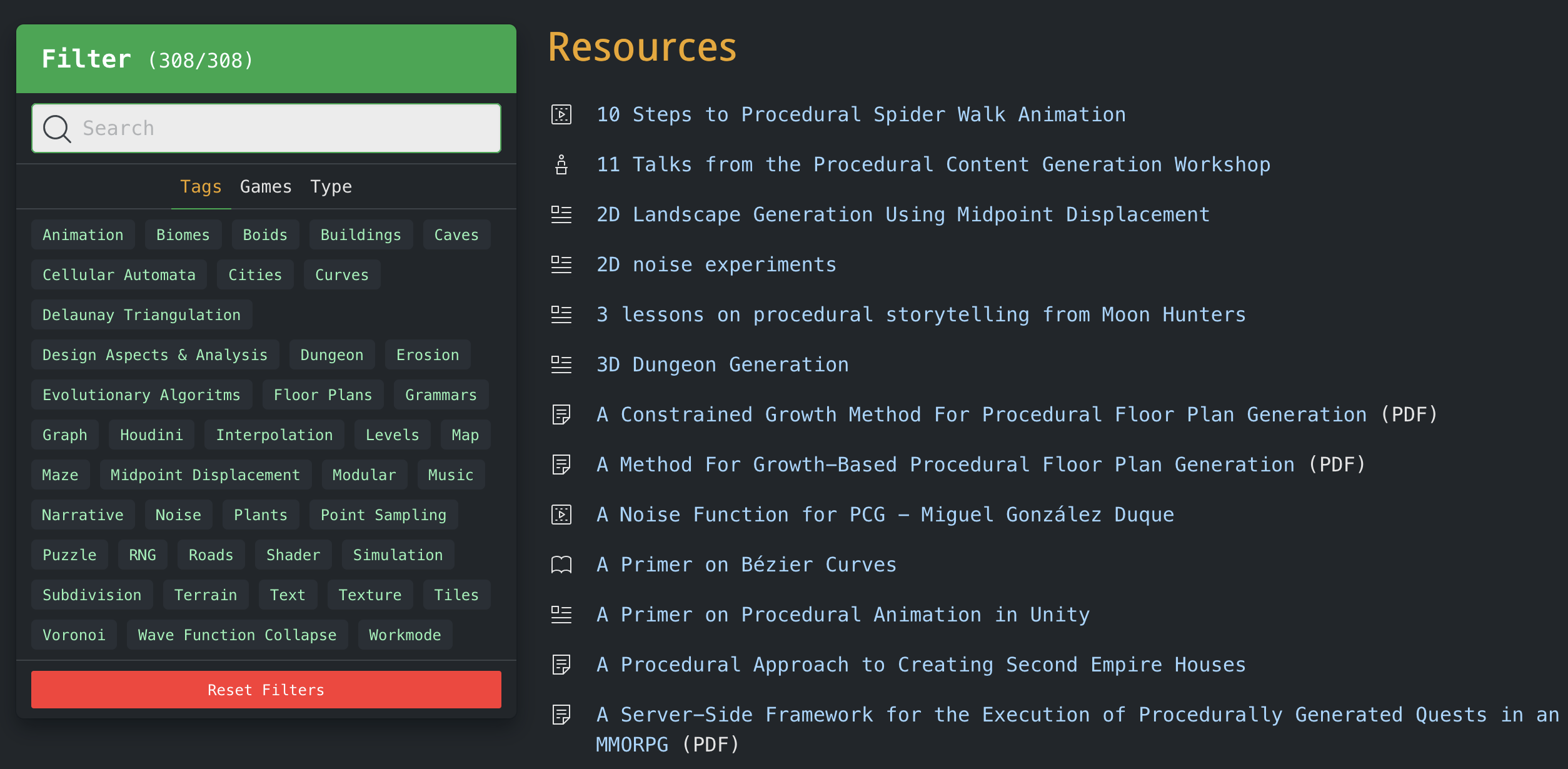1568x769 pixels.
Task: Enable the Terrain tag filter
Action: click(206, 595)
